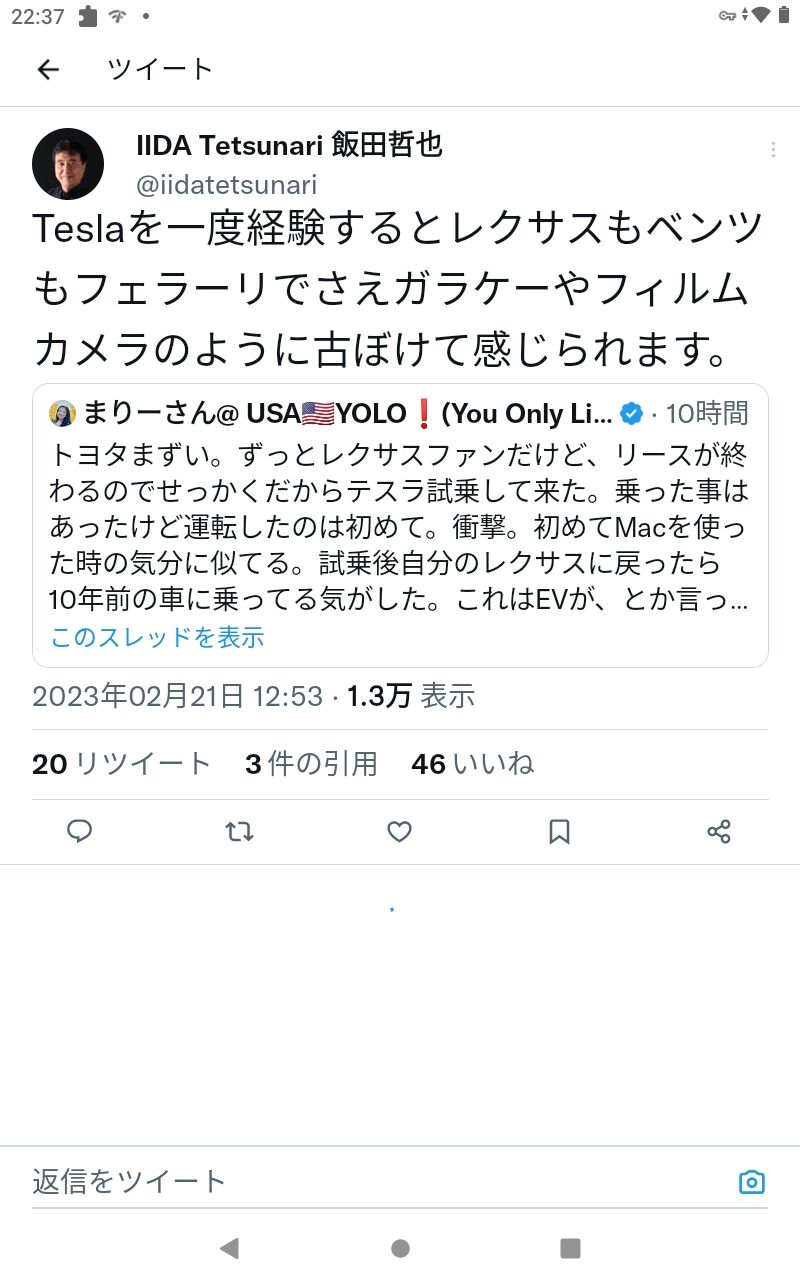Tap the quoted tweet's small avatar
800x1280 pixels.
[x=62, y=413]
